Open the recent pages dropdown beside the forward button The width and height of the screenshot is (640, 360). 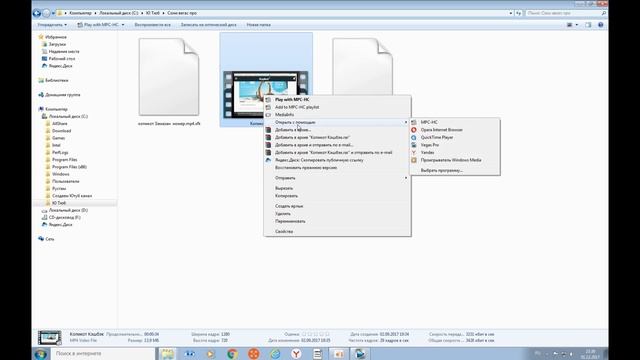[x=53, y=13]
